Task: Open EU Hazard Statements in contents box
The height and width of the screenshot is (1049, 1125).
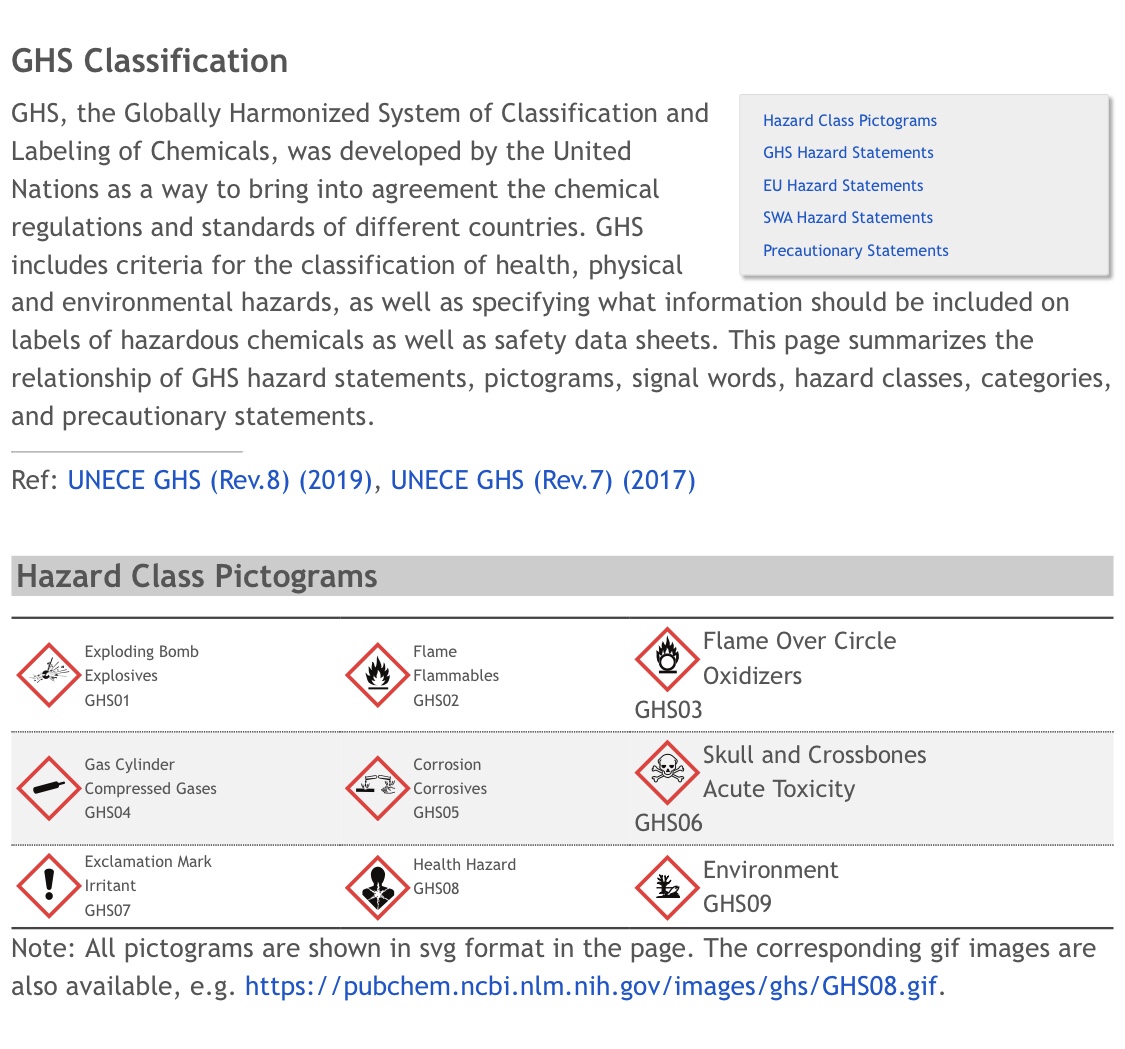Action: pos(843,186)
